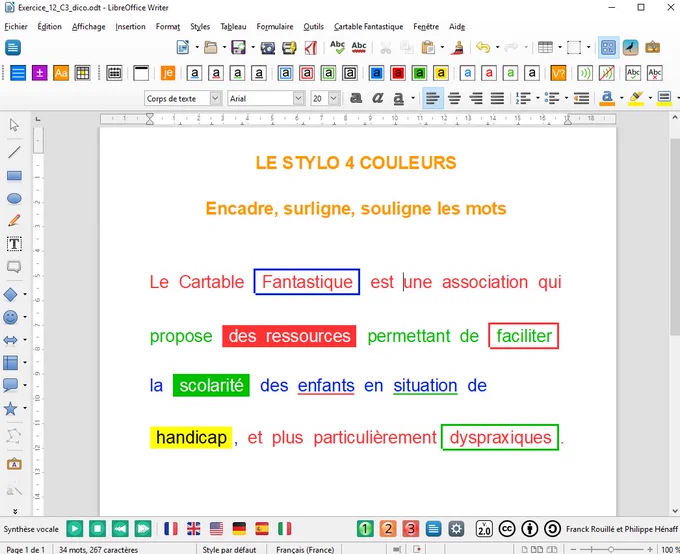Select the Line drawing tool
This screenshot has width=680, height=554.
click(x=14, y=152)
